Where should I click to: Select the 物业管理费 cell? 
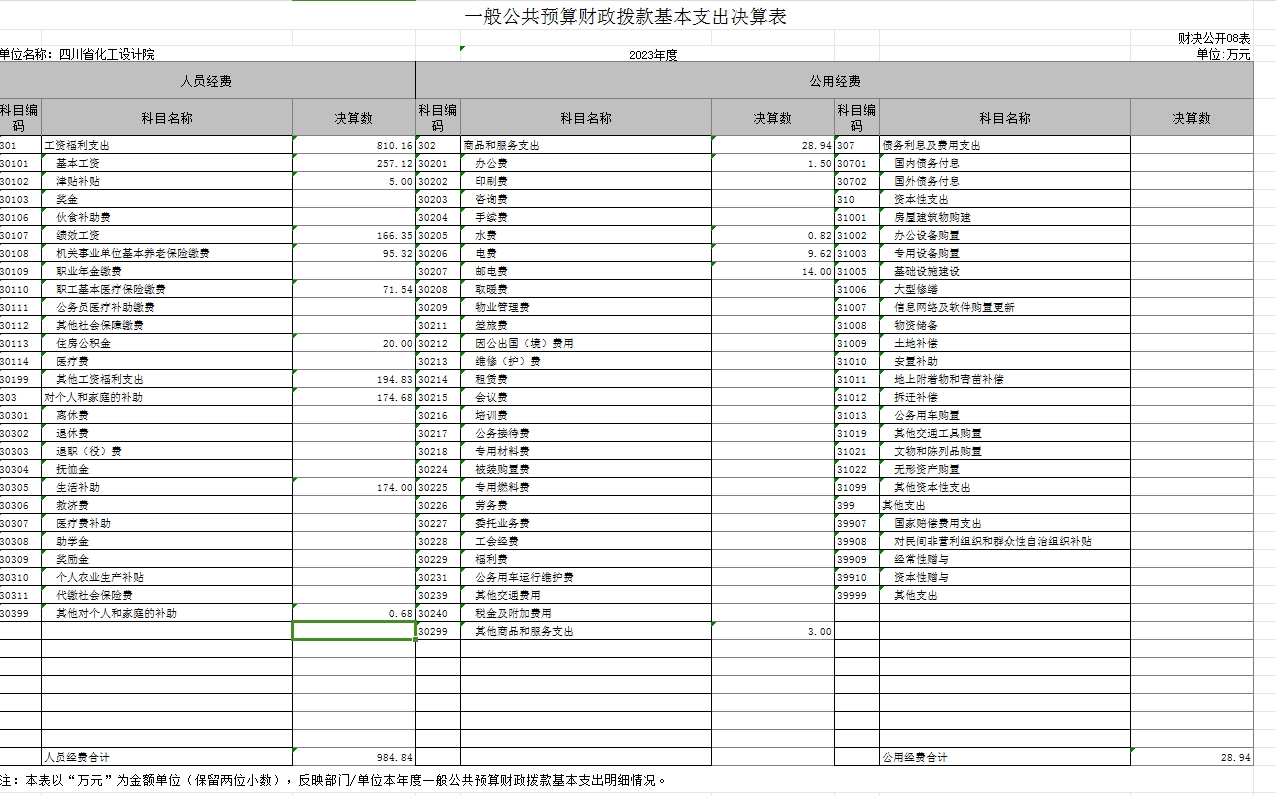[x=586, y=307]
